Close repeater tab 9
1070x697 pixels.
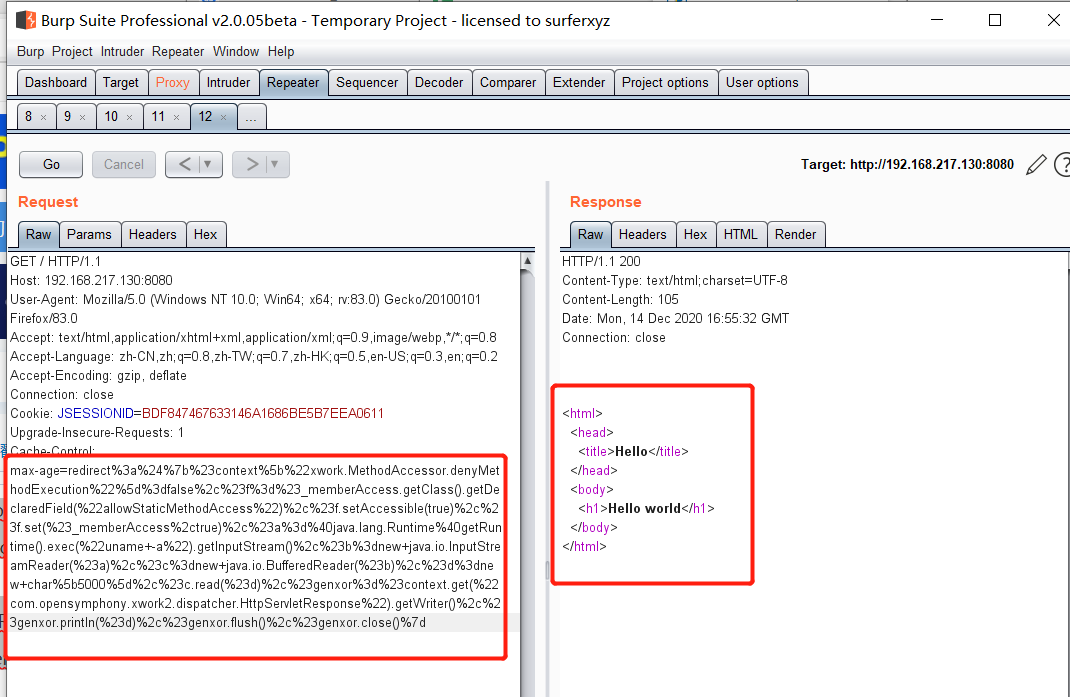[83, 117]
